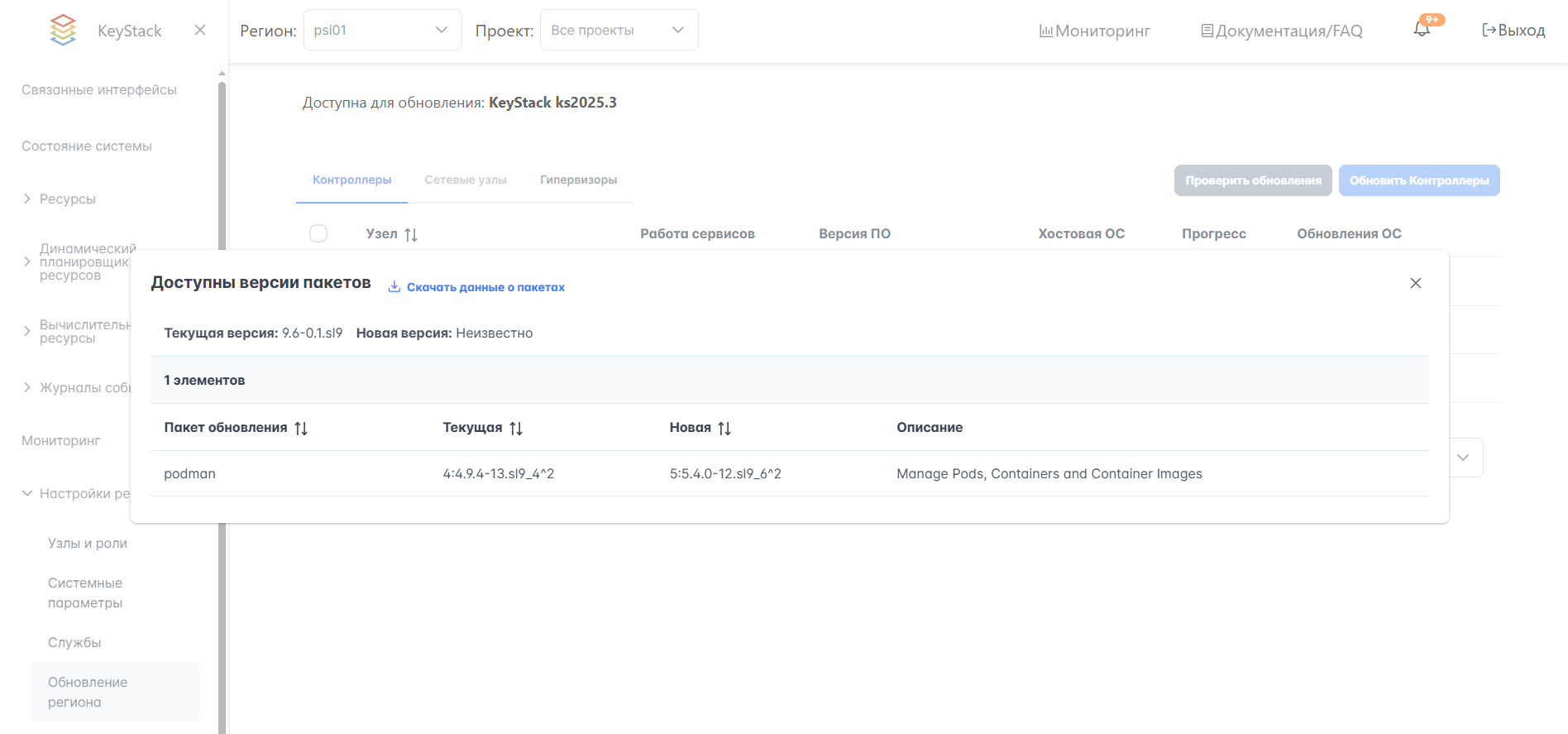Collapse sidebar using the X icon

[200, 30]
